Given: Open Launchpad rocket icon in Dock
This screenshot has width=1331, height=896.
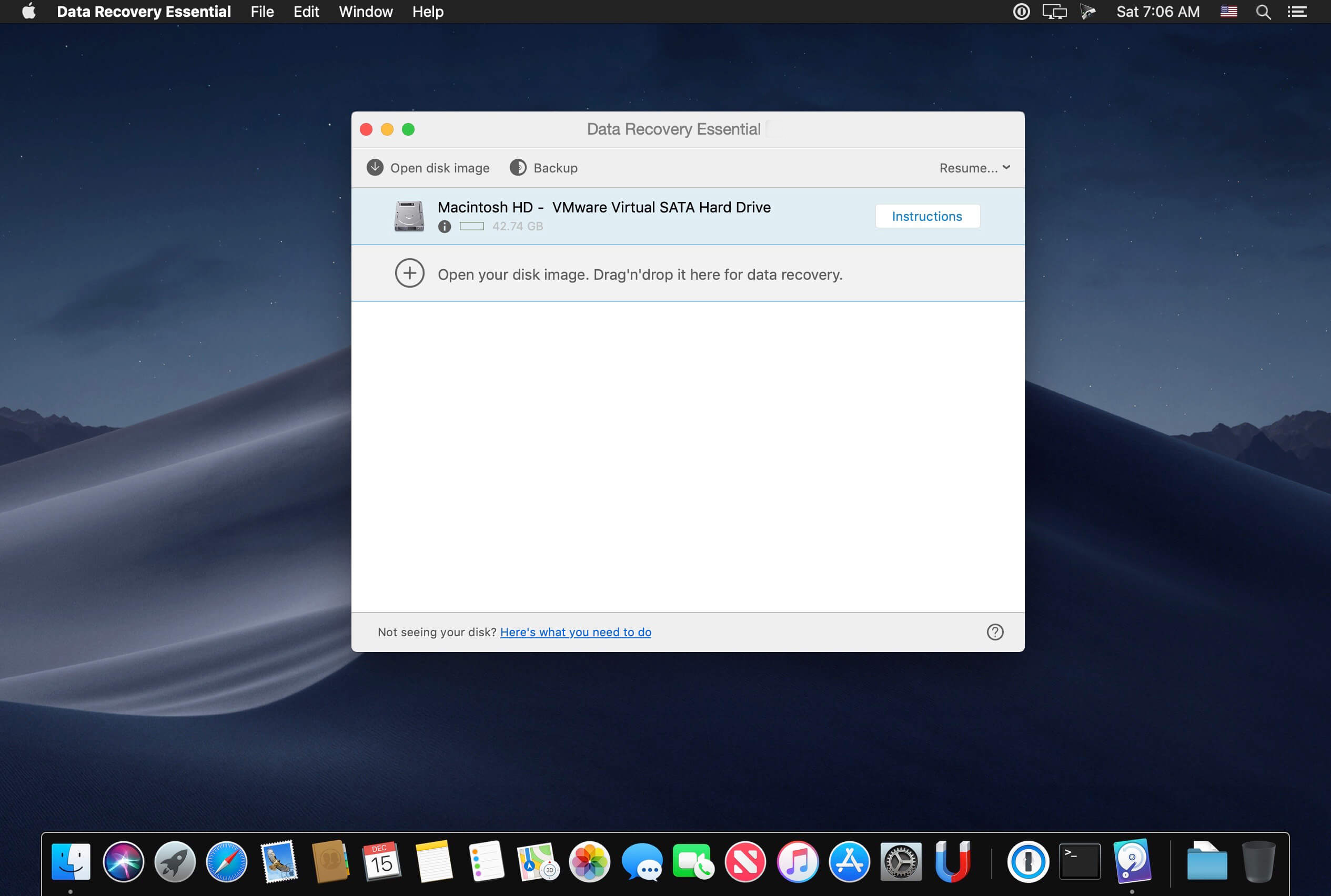Looking at the screenshot, I should [x=175, y=861].
